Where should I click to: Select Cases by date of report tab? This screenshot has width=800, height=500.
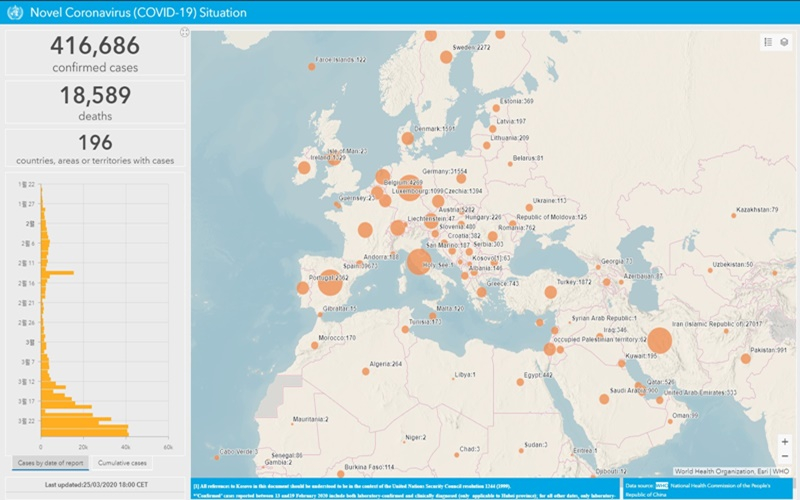tap(49, 463)
